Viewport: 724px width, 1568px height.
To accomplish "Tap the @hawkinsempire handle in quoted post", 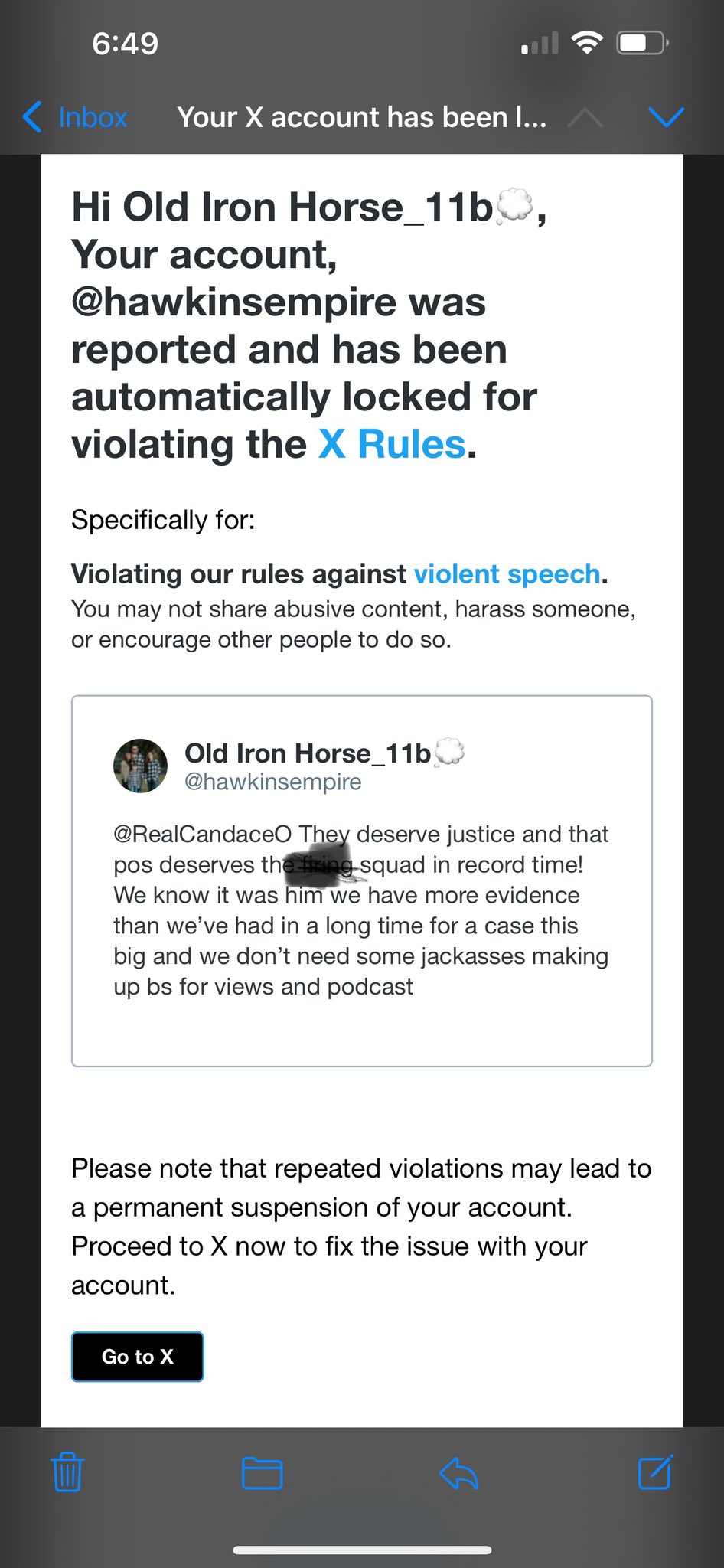I will [273, 782].
